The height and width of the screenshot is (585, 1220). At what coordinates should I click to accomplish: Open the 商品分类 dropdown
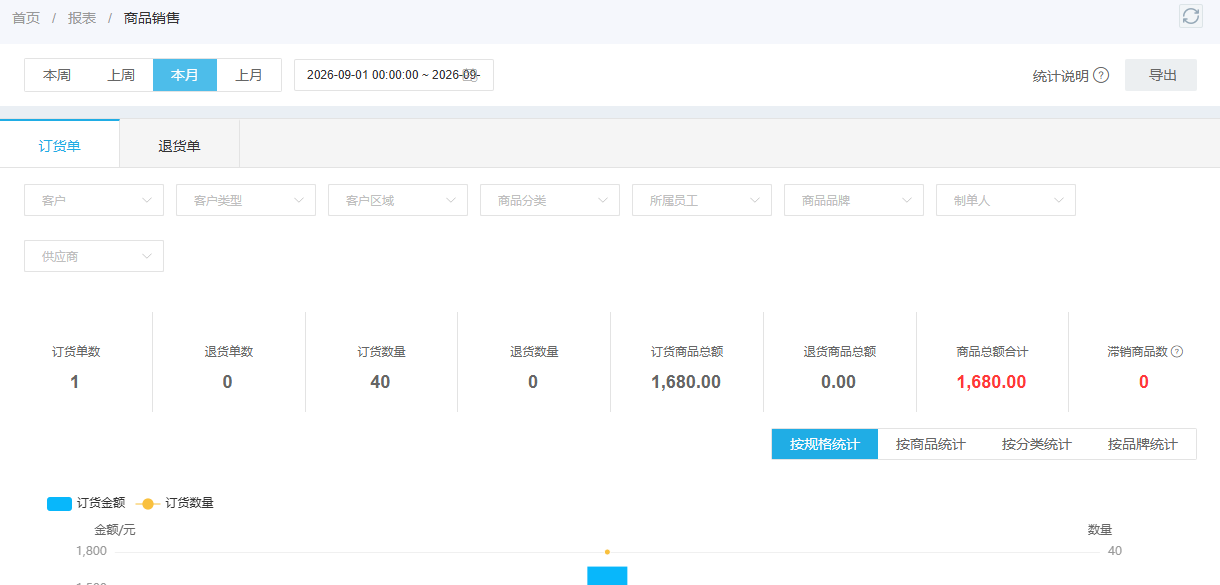click(x=550, y=200)
